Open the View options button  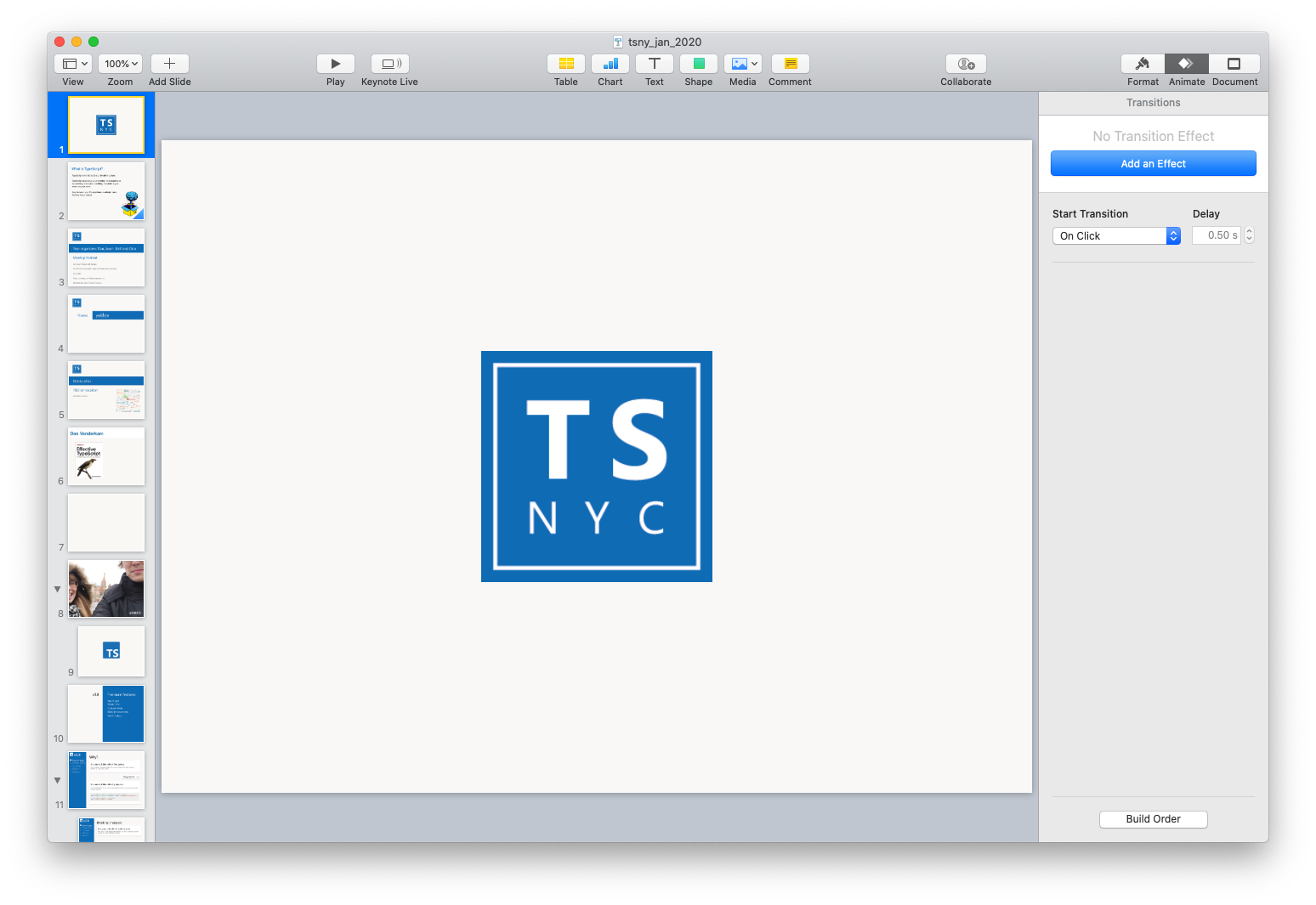(74, 64)
